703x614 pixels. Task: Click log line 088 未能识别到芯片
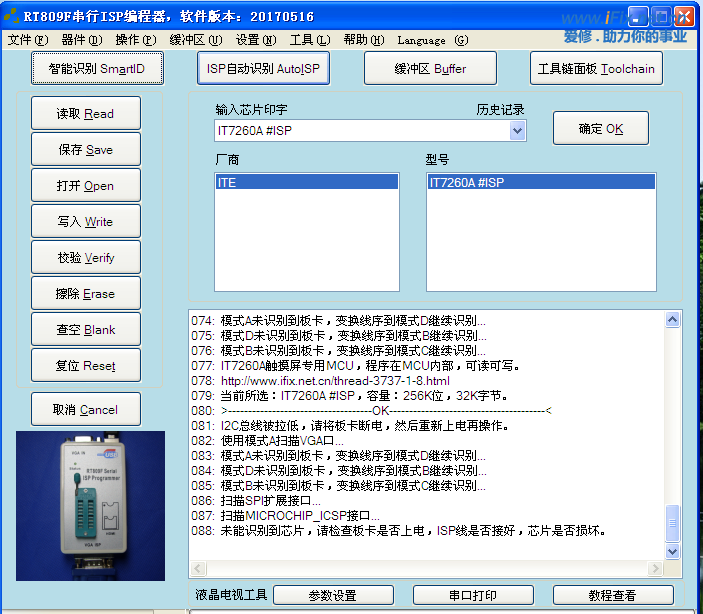[399, 531]
